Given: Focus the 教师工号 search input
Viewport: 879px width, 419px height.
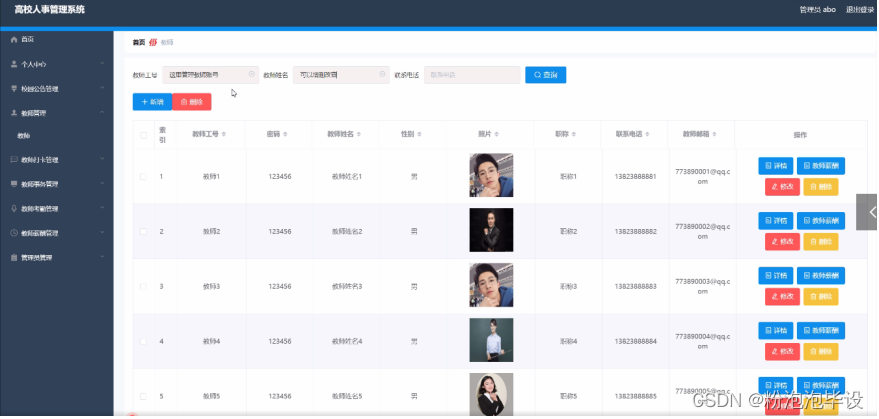Looking at the screenshot, I should pyautogui.click(x=211, y=75).
